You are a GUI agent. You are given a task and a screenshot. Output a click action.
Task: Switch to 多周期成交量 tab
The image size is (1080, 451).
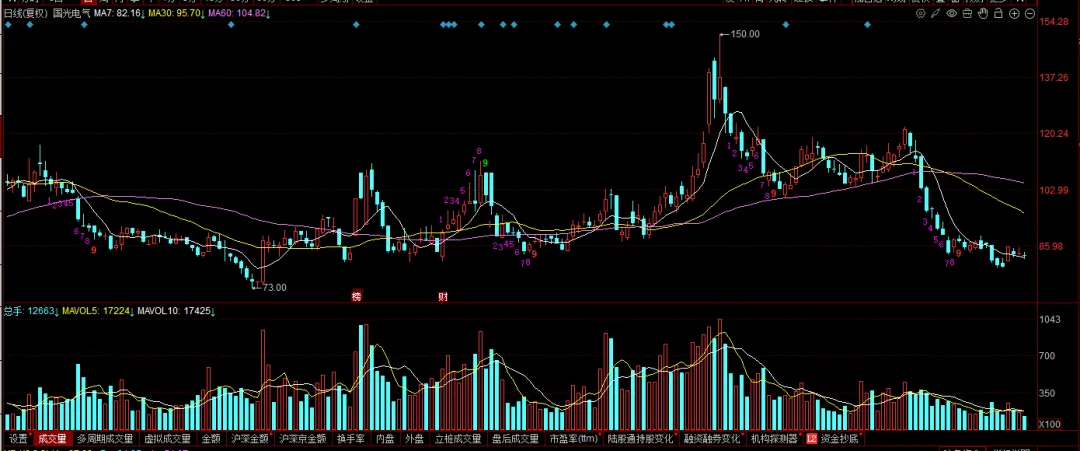pyautogui.click(x=105, y=438)
